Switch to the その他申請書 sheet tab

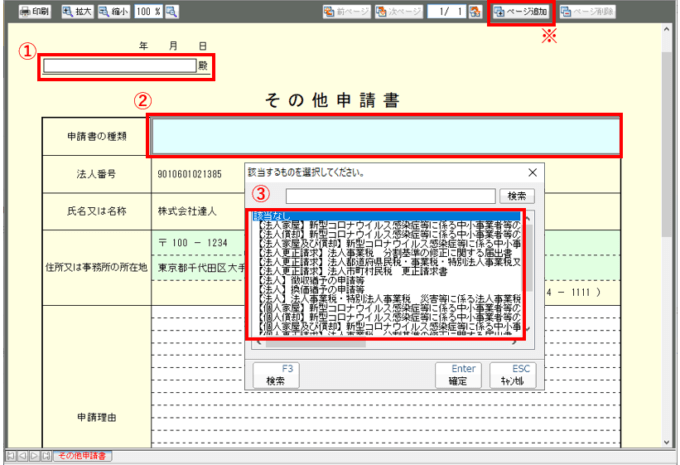pos(82,456)
